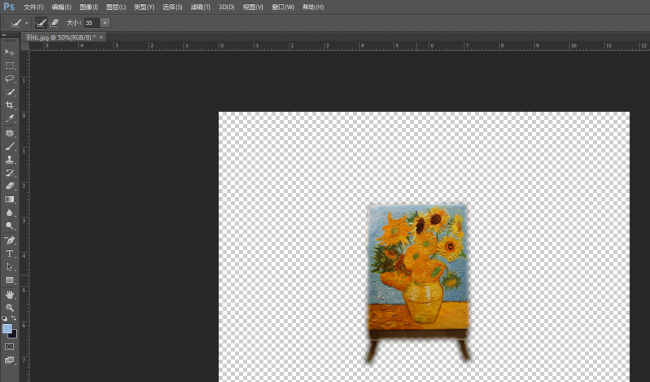The image size is (650, 382).
Task: Select the Brush tool
Action: click(x=10, y=147)
